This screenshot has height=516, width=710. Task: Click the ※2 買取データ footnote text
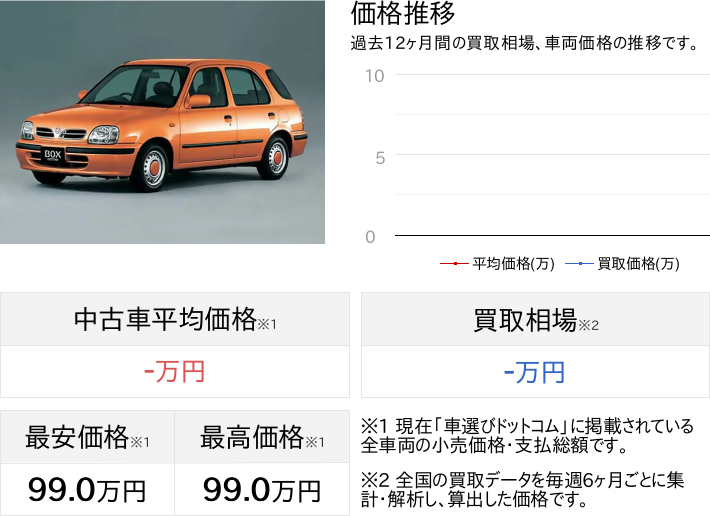[522, 489]
